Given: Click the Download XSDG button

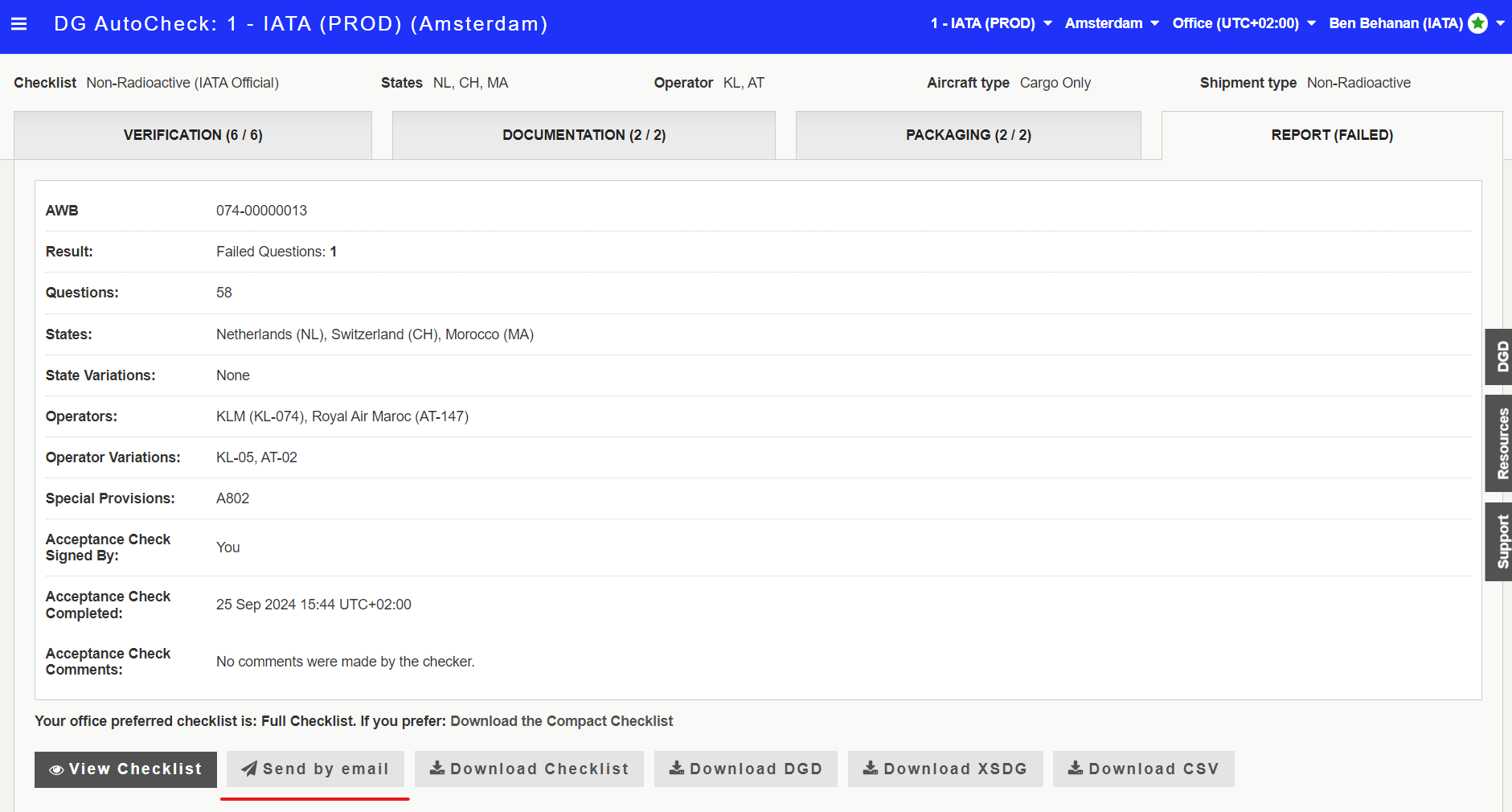Looking at the screenshot, I should coord(945,769).
